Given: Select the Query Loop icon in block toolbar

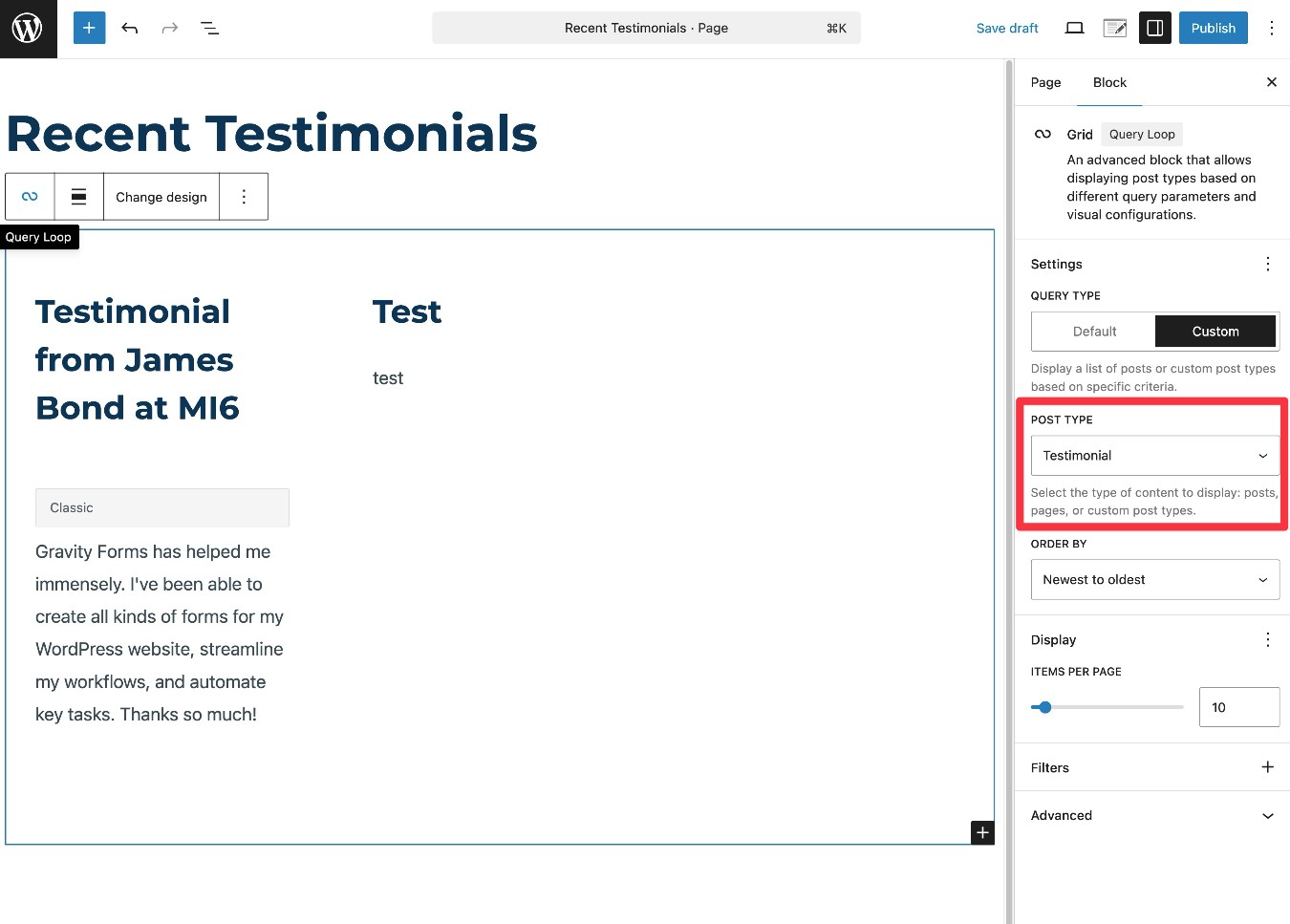Looking at the screenshot, I should (x=30, y=196).
